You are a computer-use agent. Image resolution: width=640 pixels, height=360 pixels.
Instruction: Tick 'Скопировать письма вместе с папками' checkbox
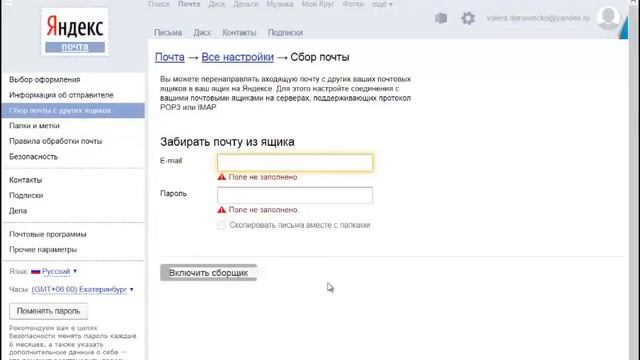click(221, 225)
